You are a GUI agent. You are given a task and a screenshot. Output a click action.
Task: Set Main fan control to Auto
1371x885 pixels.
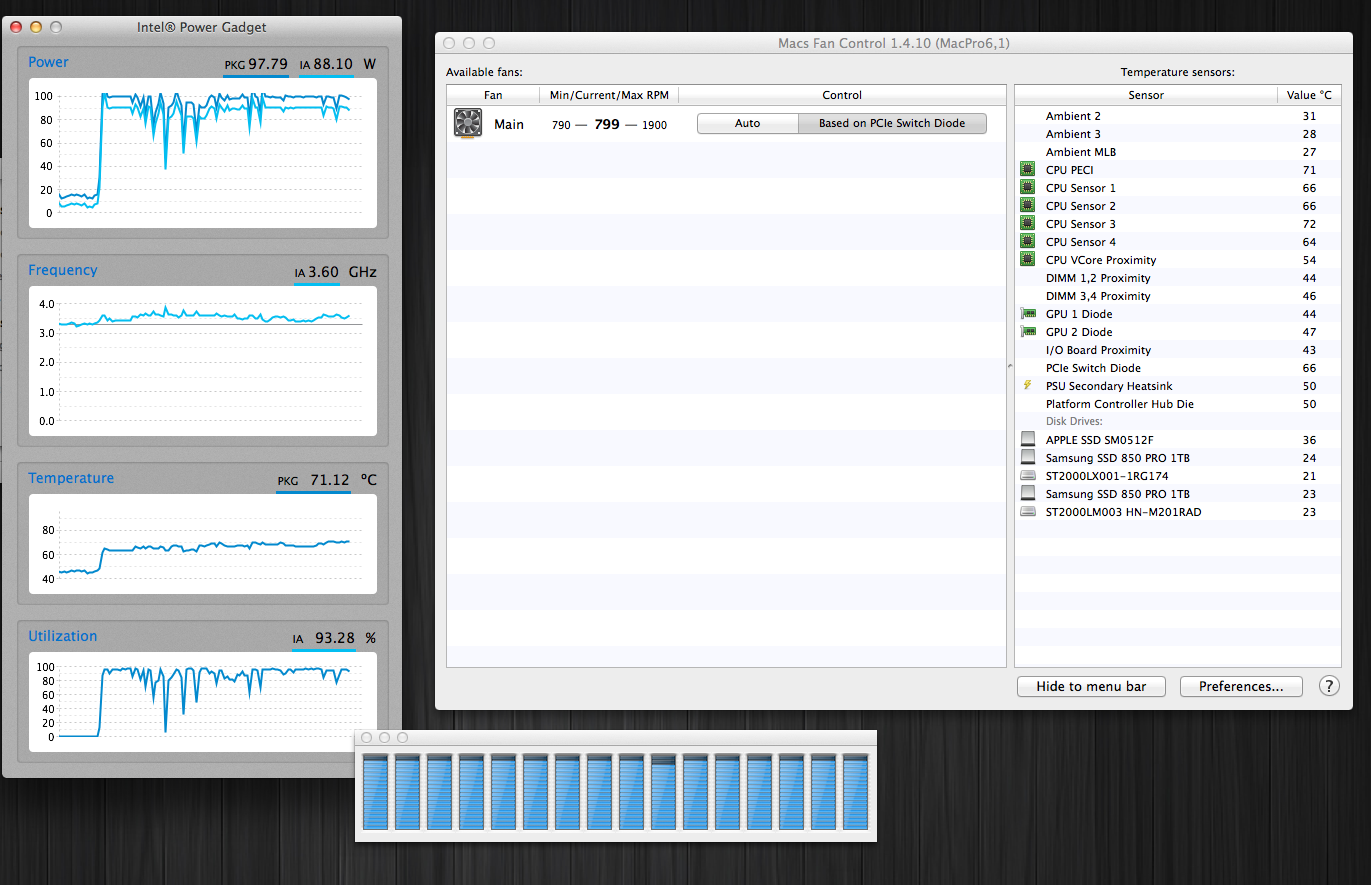[x=747, y=123]
